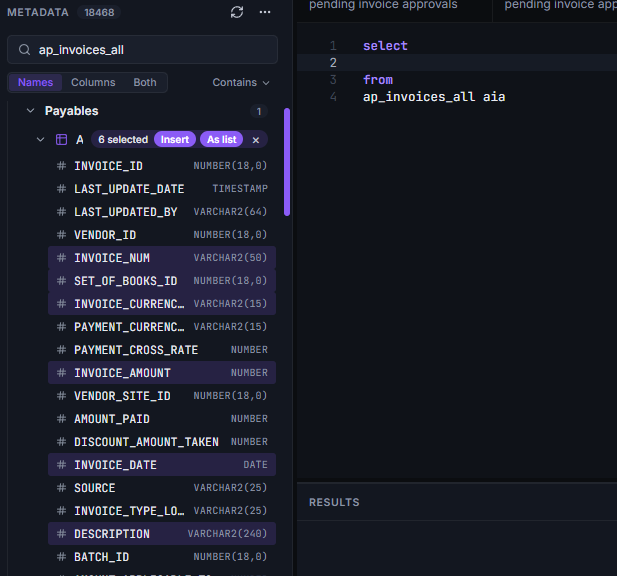Select the BATCH_ID column row

click(162, 557)
